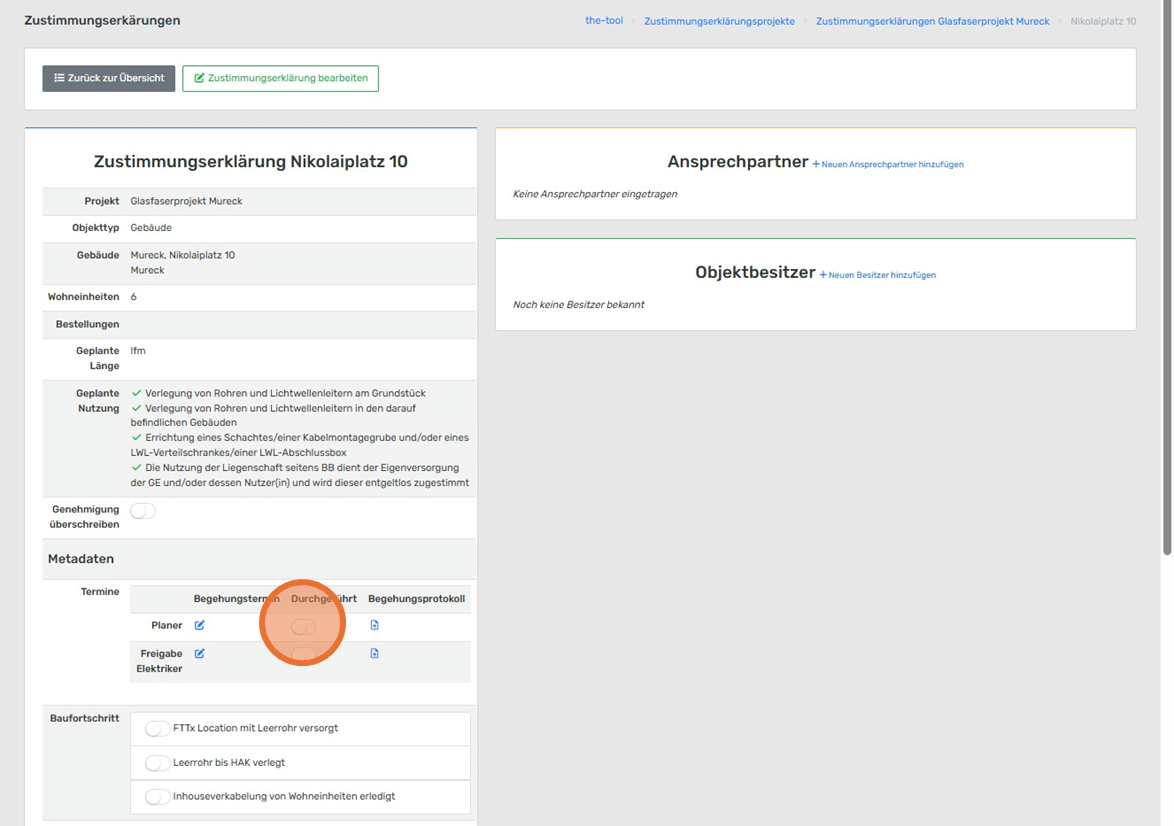Screen dimensions: 1174x826
Task: Click Zurück zur Übersicht button
Action: (x=109, y=78)
